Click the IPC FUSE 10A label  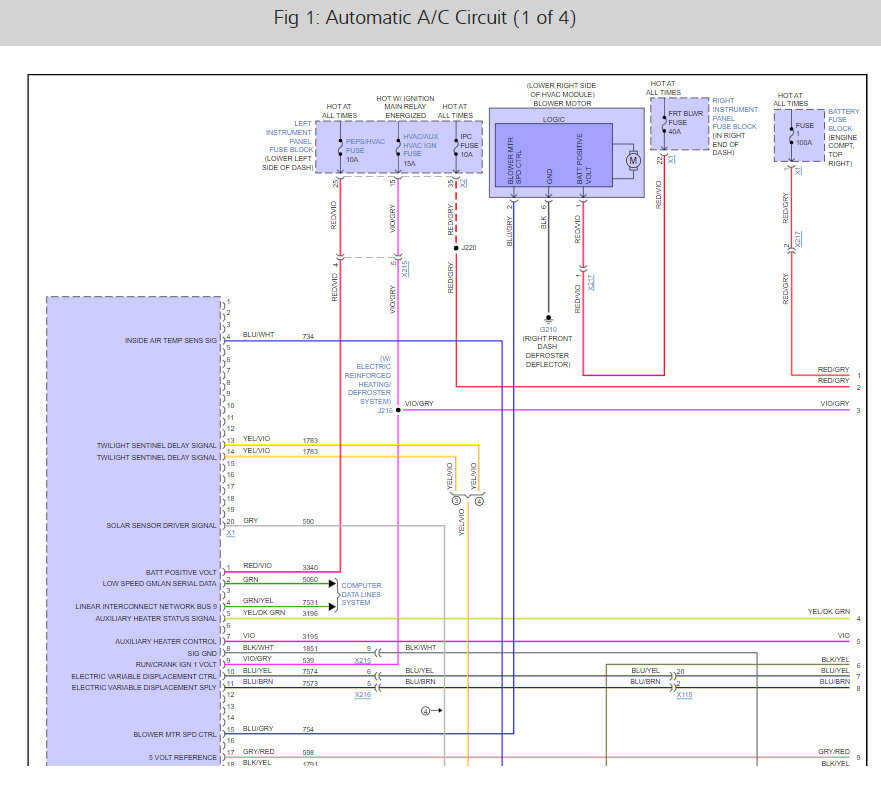click(x=469, y=146)
